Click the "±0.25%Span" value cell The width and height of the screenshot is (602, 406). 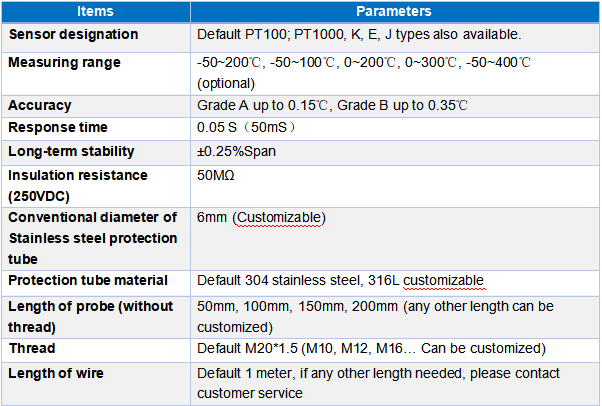(237, 152)
